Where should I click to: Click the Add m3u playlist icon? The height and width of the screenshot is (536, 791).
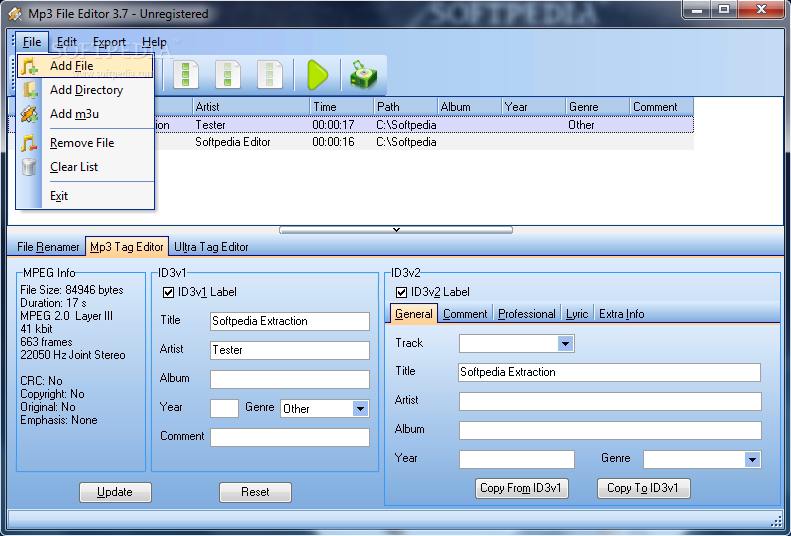click(x=29, y=114)
